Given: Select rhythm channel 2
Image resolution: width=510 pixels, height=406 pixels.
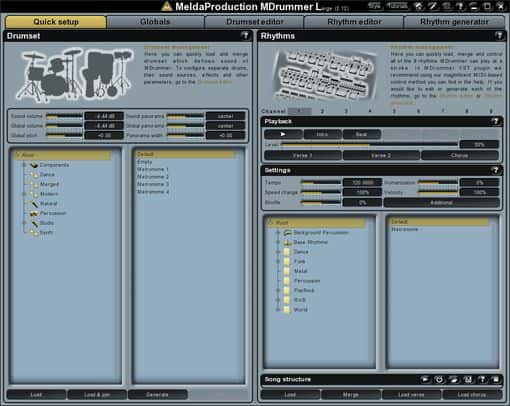Looking at the screenshot, I should point(322,111).
